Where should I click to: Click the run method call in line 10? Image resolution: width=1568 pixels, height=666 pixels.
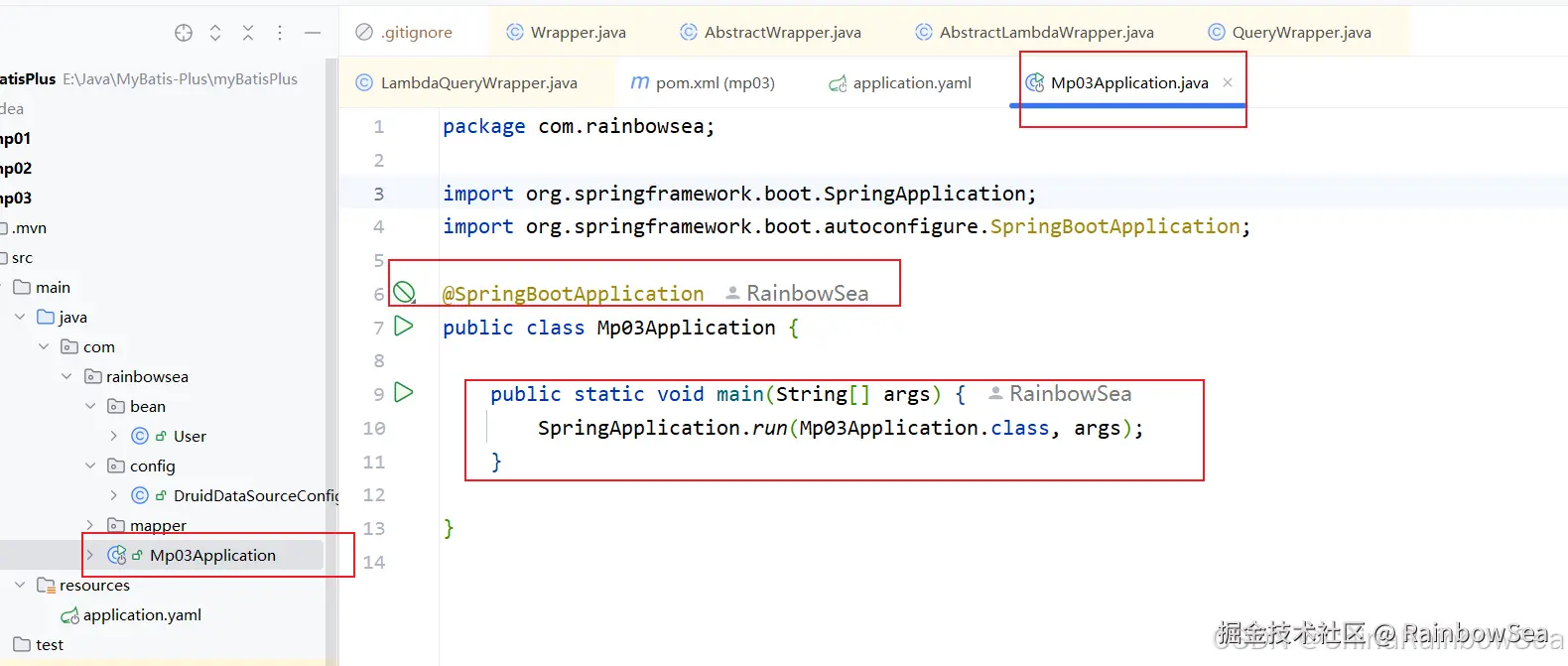tap(769, 428)
